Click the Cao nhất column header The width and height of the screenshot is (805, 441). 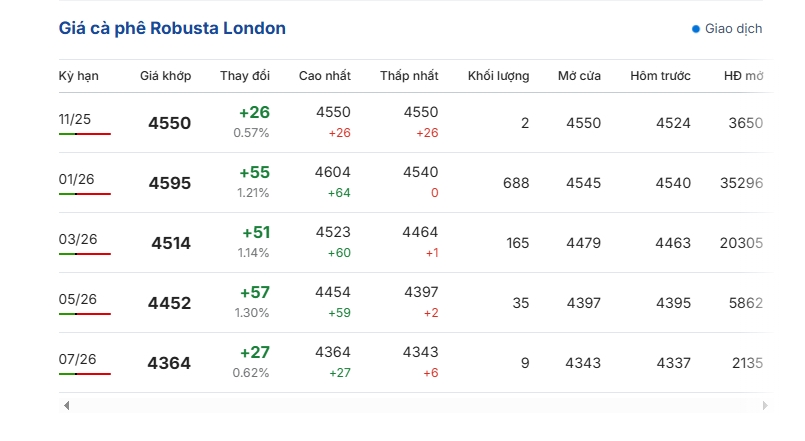(x=324, y=76)
